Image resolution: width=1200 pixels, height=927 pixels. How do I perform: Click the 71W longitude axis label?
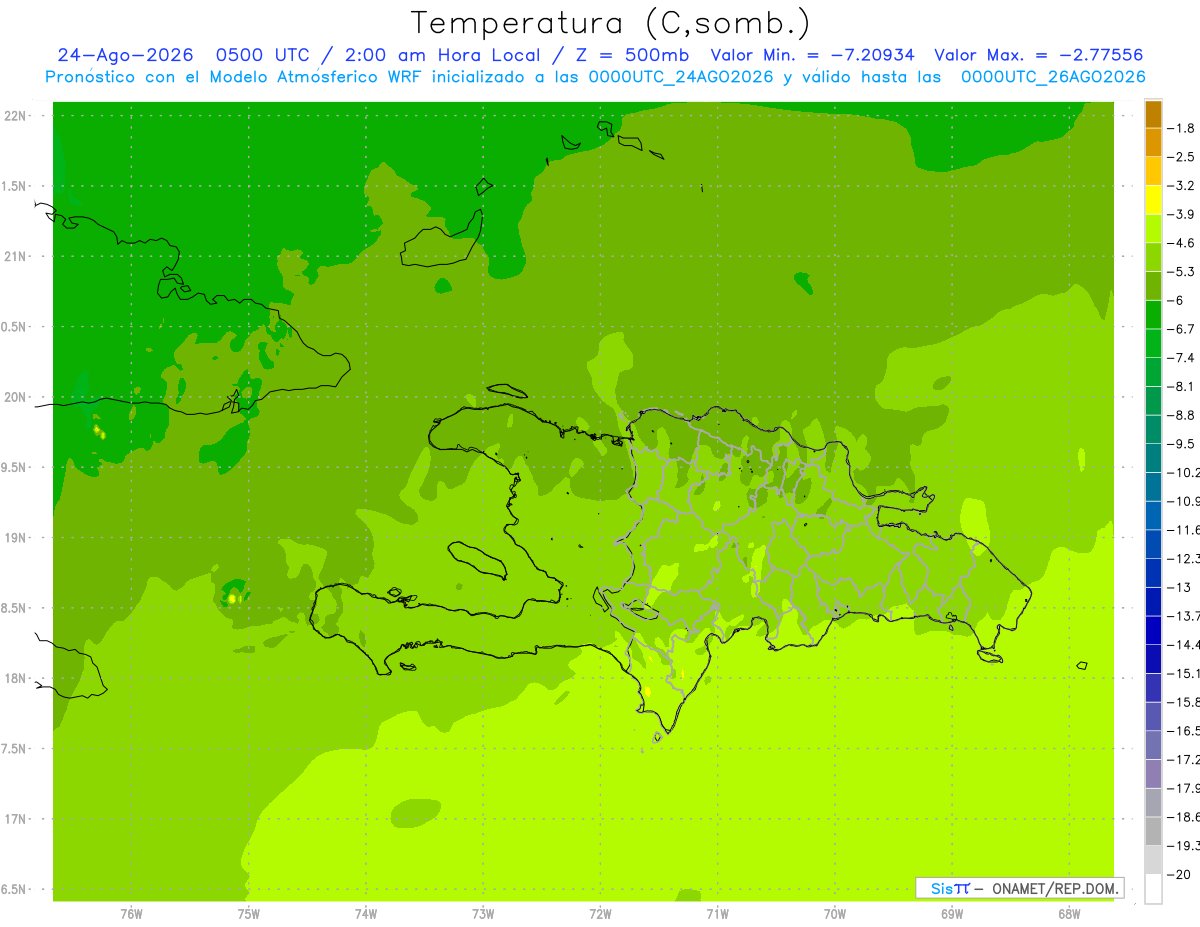[717, 913]
